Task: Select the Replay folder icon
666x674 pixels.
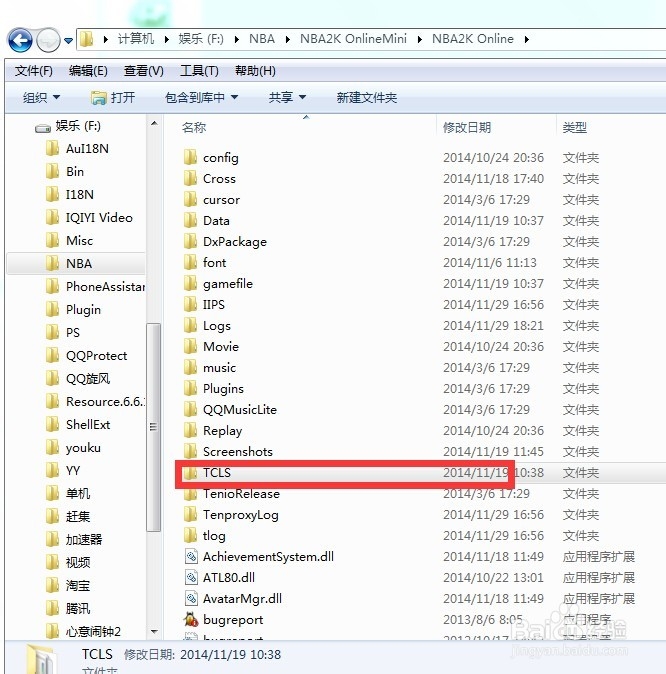Action: 190,431
